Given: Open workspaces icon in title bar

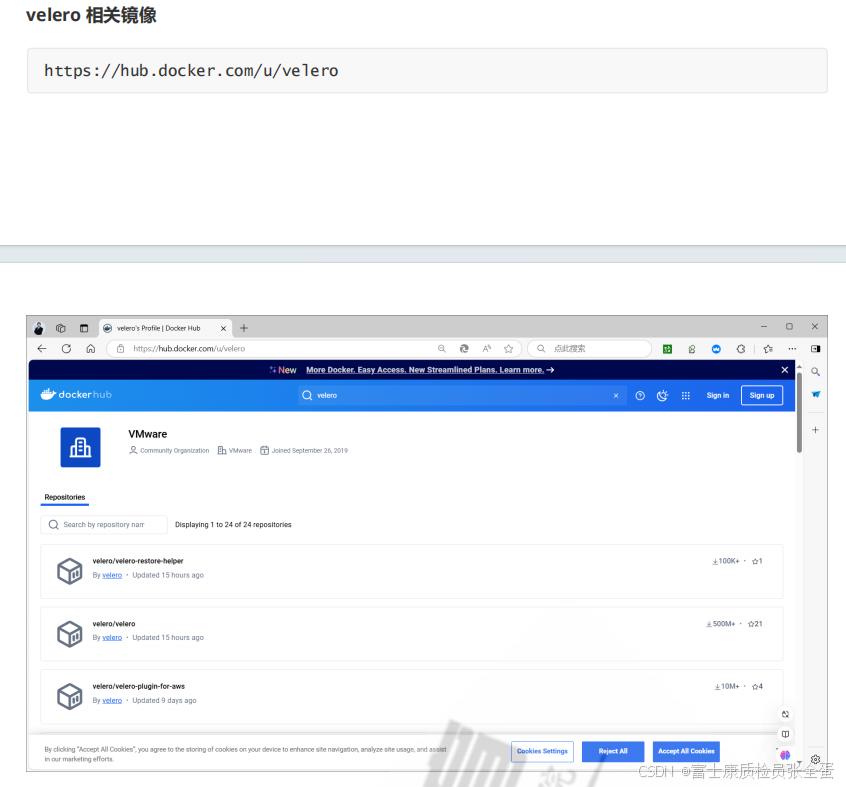Looking at the screenshot, I should click(61, 328).
